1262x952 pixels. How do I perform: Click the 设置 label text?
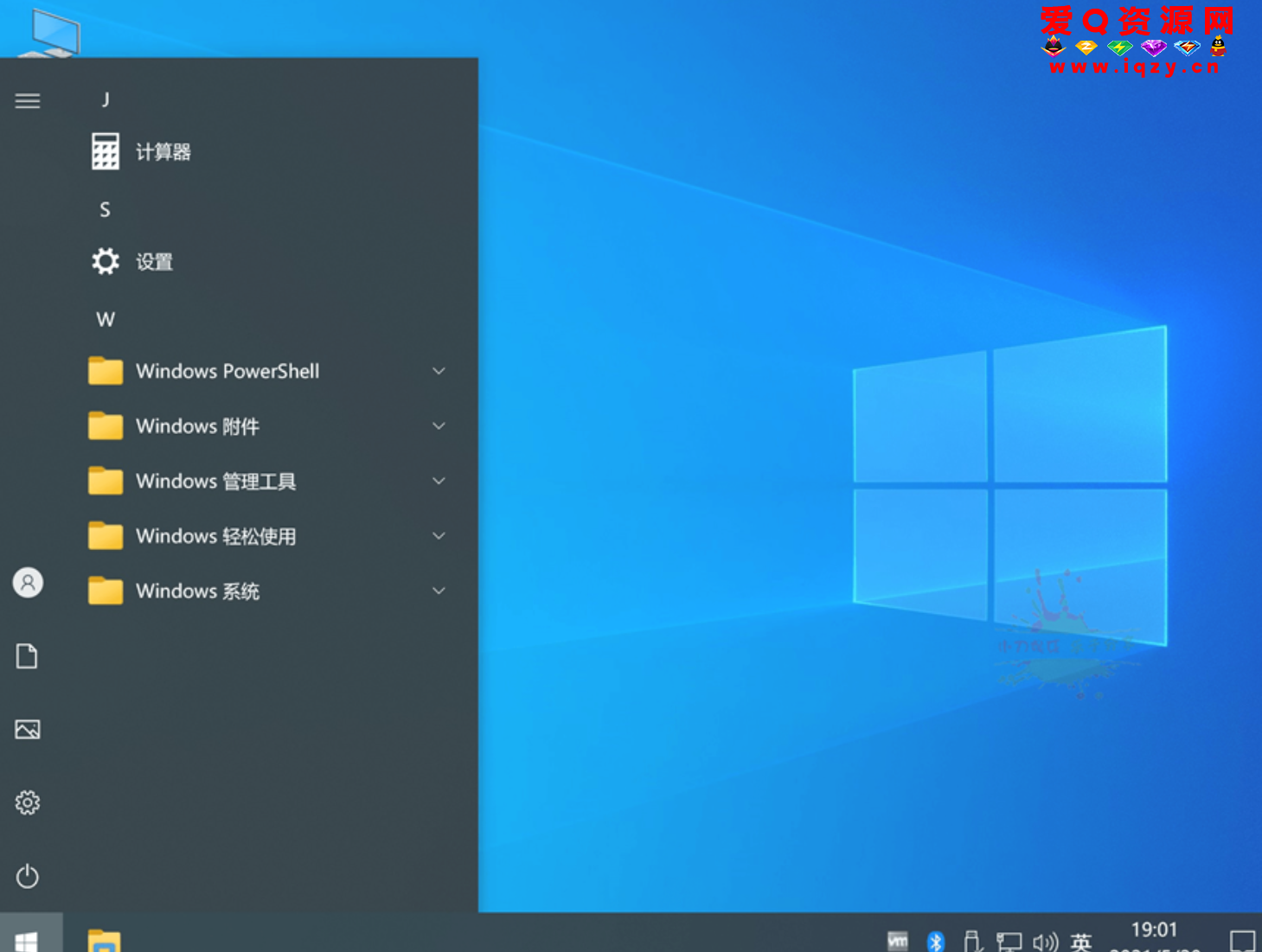click(x=155, y=262)
